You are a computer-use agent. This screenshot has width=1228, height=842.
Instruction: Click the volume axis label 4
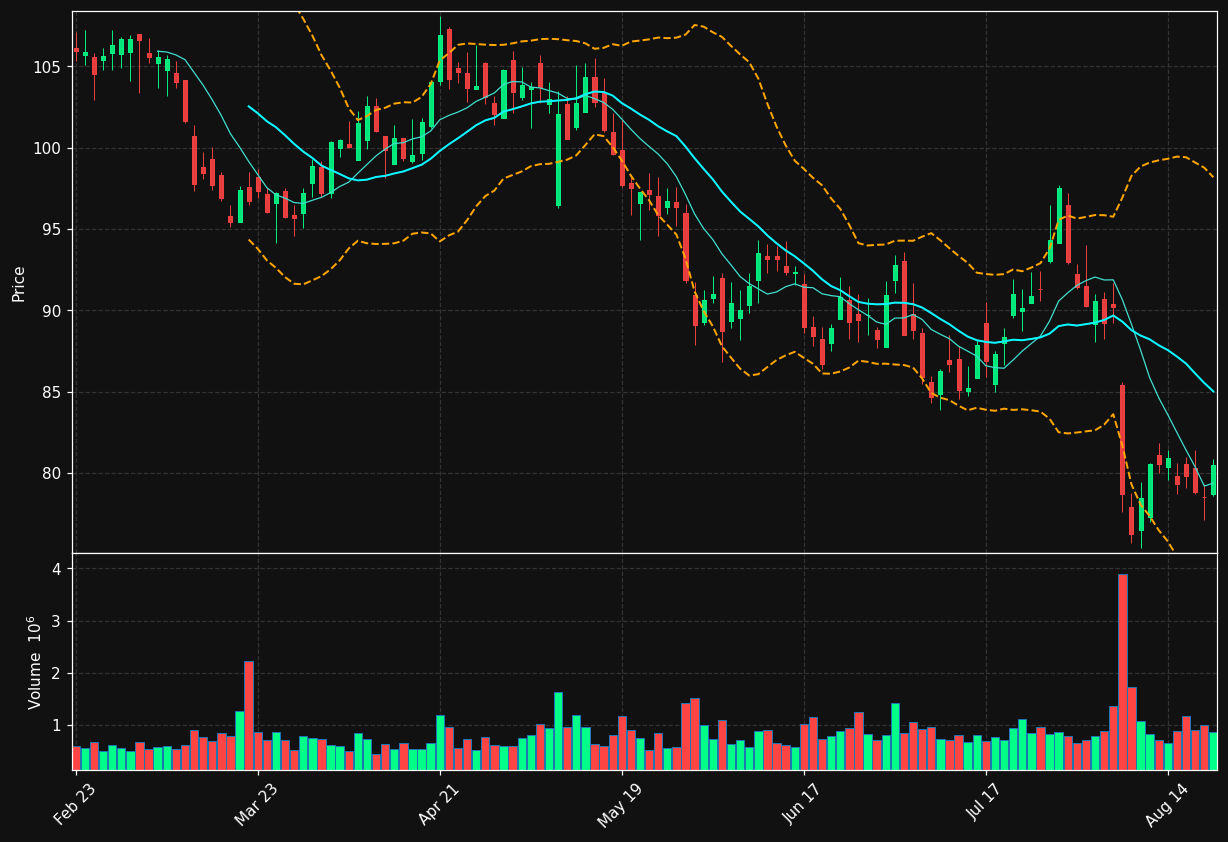tap(58, 569)
